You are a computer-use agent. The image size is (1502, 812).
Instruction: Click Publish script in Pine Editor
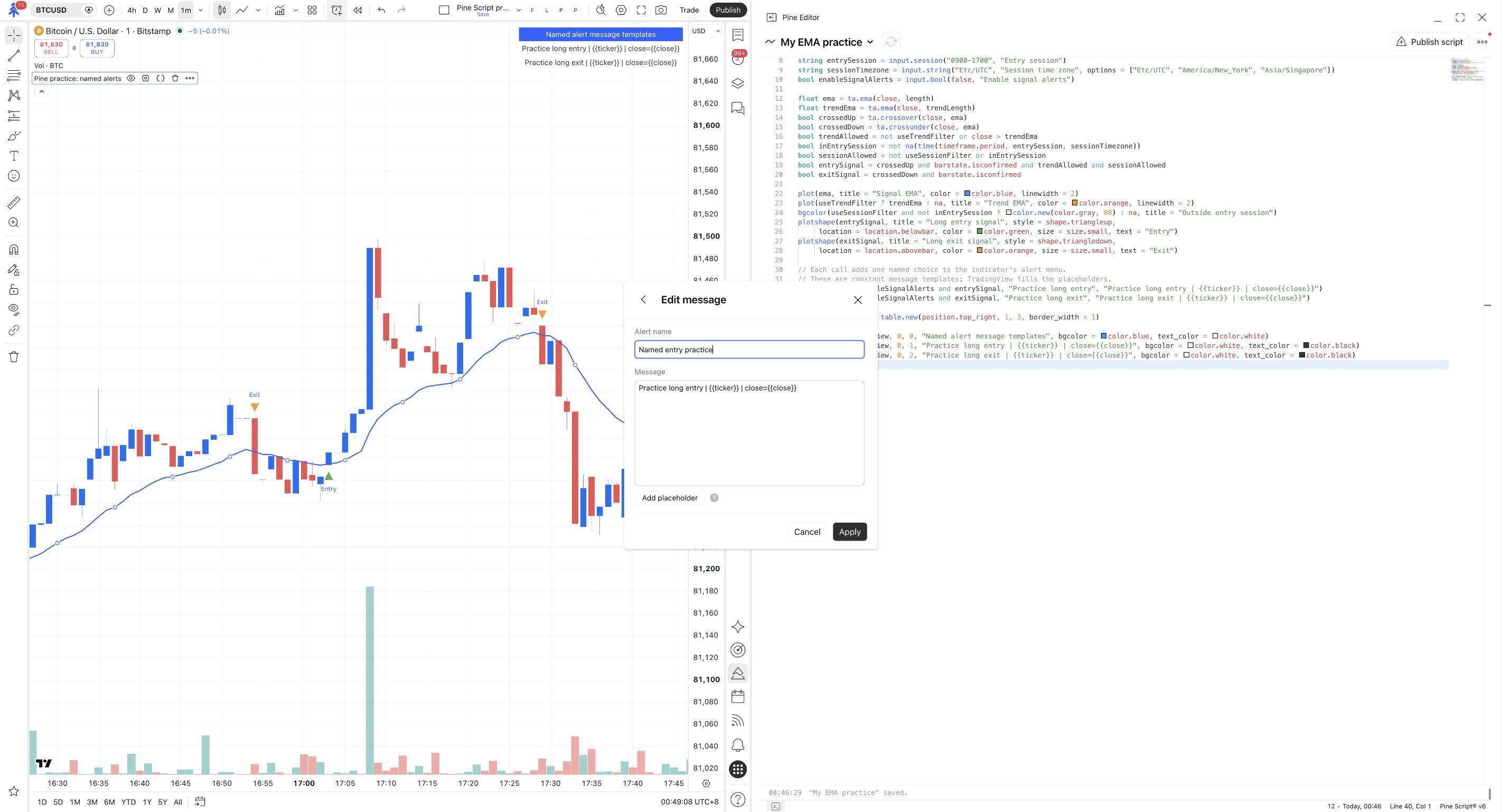pyautogui.click(x=1430, y=42)
